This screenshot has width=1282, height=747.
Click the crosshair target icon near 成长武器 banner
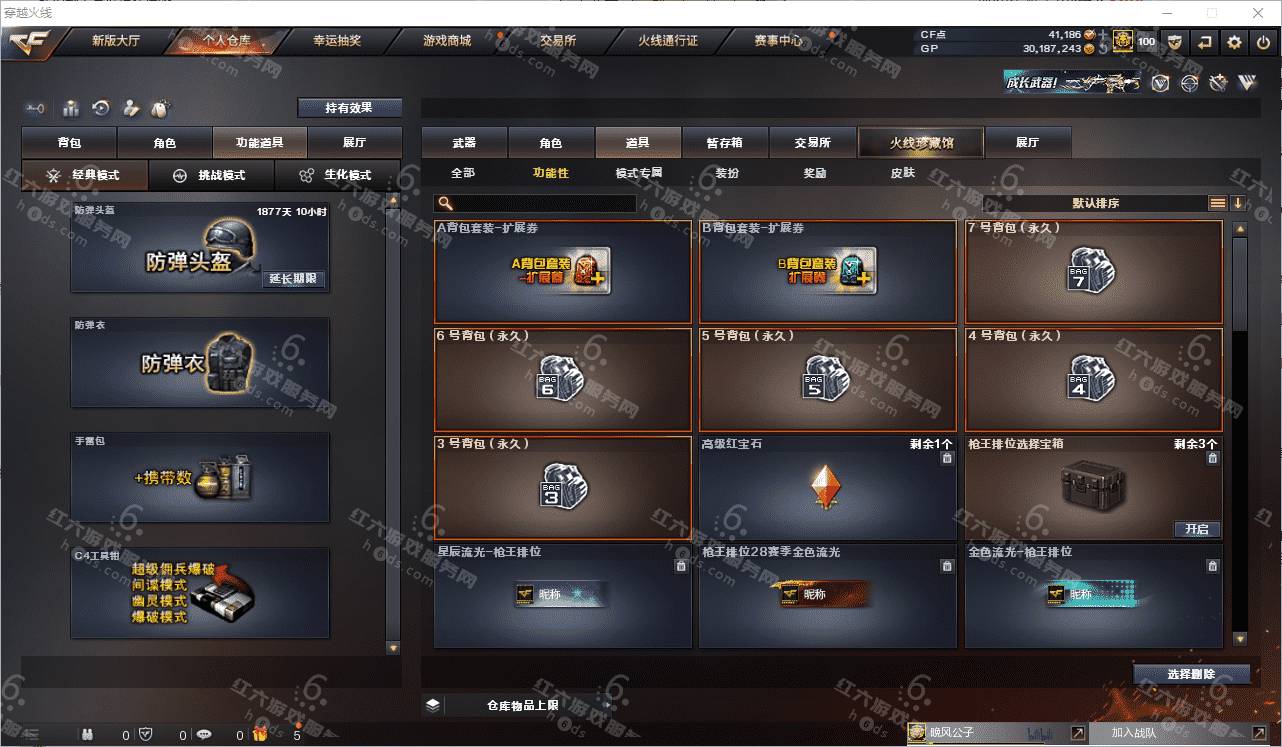point(1189,83)
